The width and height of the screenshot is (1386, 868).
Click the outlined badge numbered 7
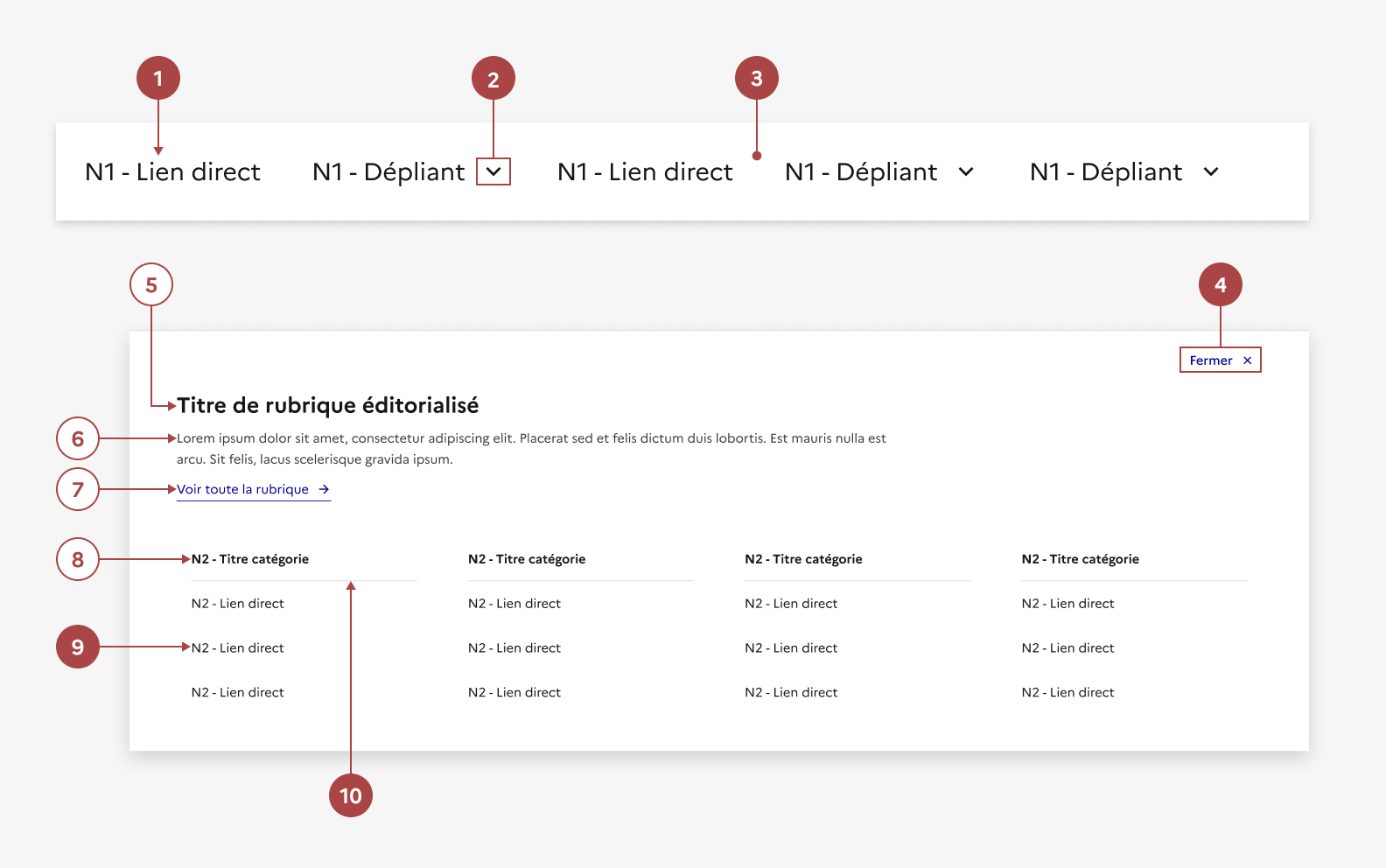coord(78,489)
